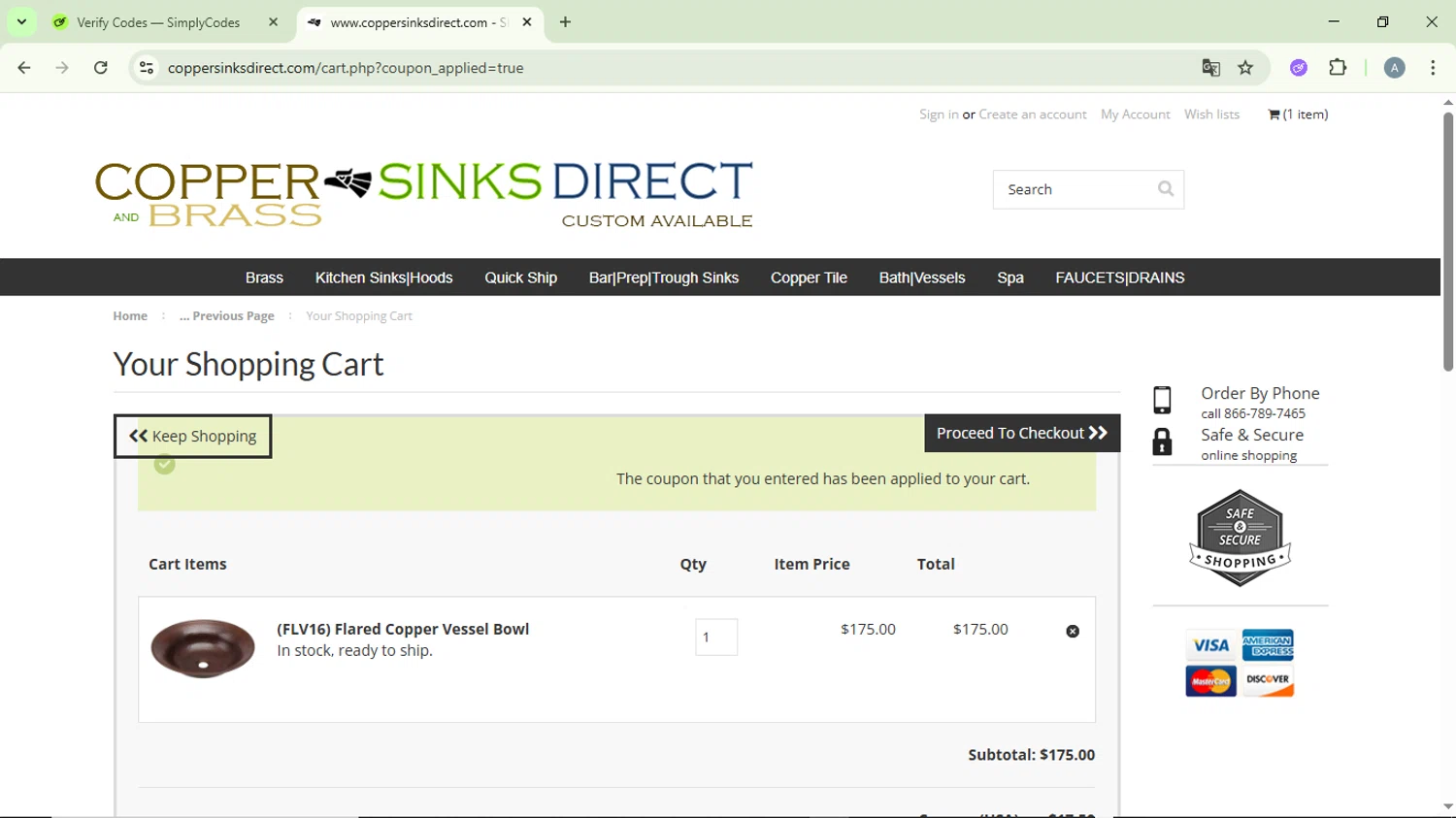This screenshot has width=1456, height=818.
Task: Click the Keep Shopping button
Action: [193, 437]
